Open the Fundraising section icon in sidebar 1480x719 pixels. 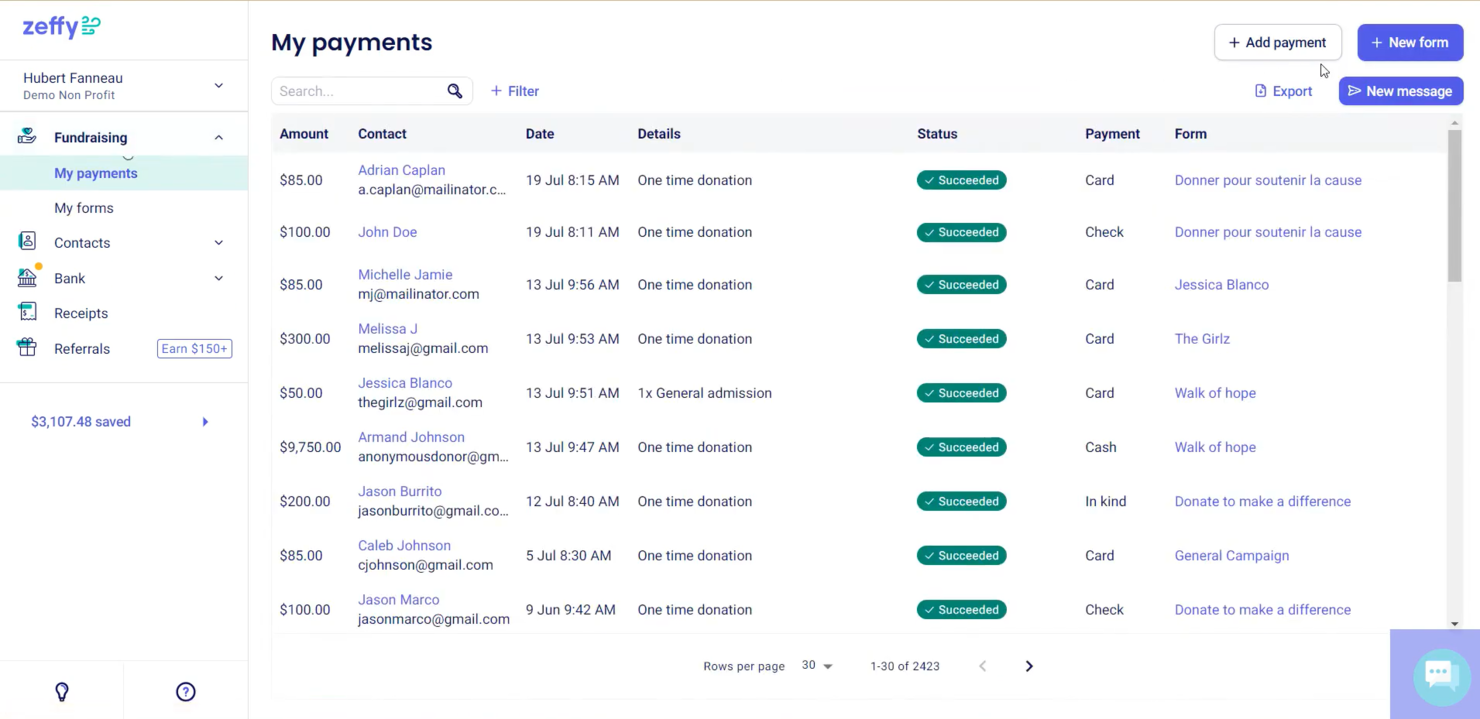coord(27,136)
